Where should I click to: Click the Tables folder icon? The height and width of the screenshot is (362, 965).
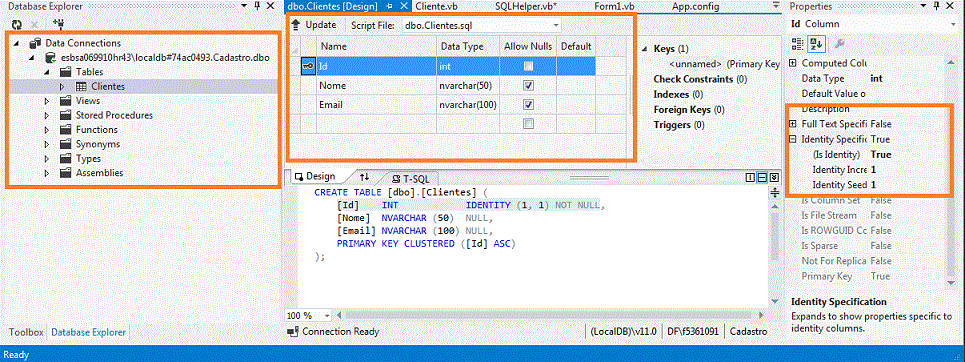click(66, 72)
